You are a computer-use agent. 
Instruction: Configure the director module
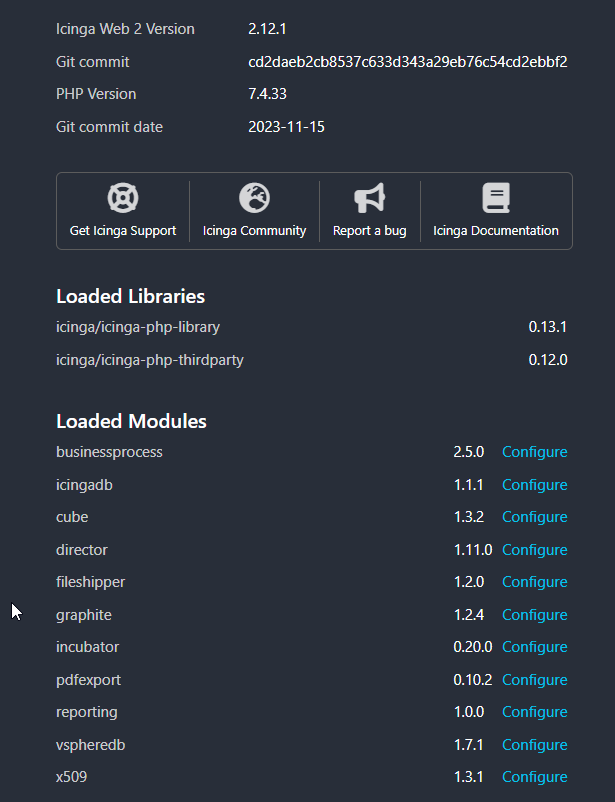pyautogui.click(x=535, y=550)
